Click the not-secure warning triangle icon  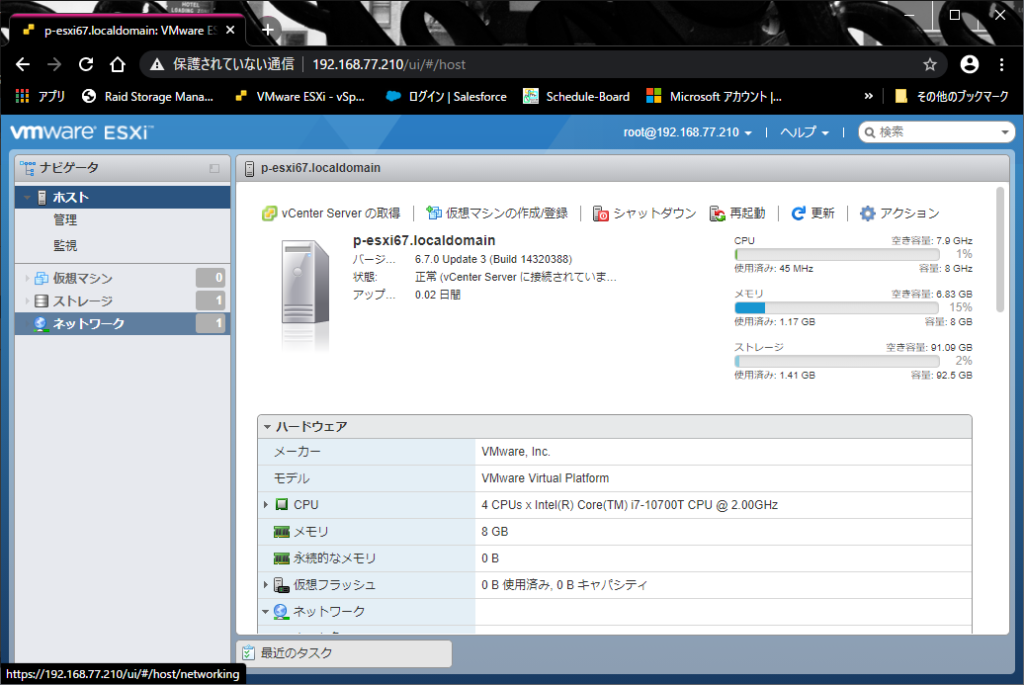point(157,64)
